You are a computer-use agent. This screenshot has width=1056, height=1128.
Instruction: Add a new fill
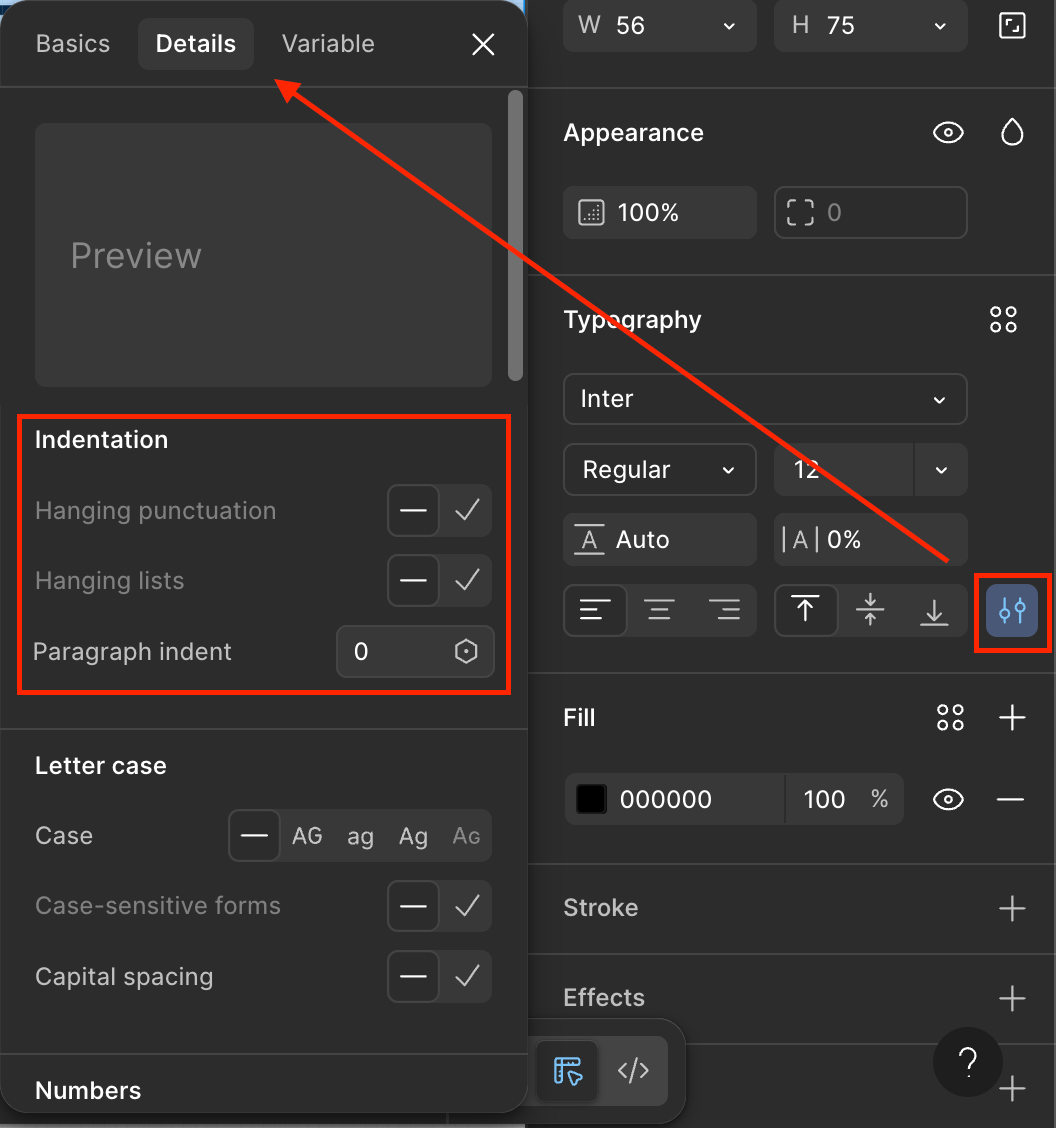point(1011,717)
